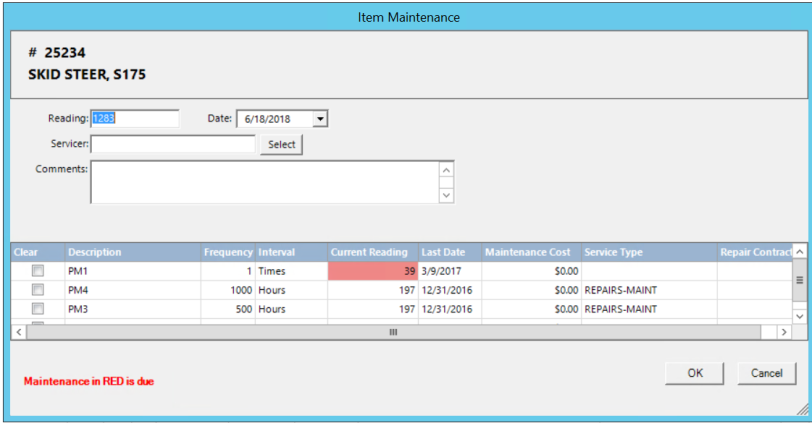The height and width of the screenshot is (423, 812).
Task: Click table vertical scrollbar up arrow
Action: click(x=800, y=252)
